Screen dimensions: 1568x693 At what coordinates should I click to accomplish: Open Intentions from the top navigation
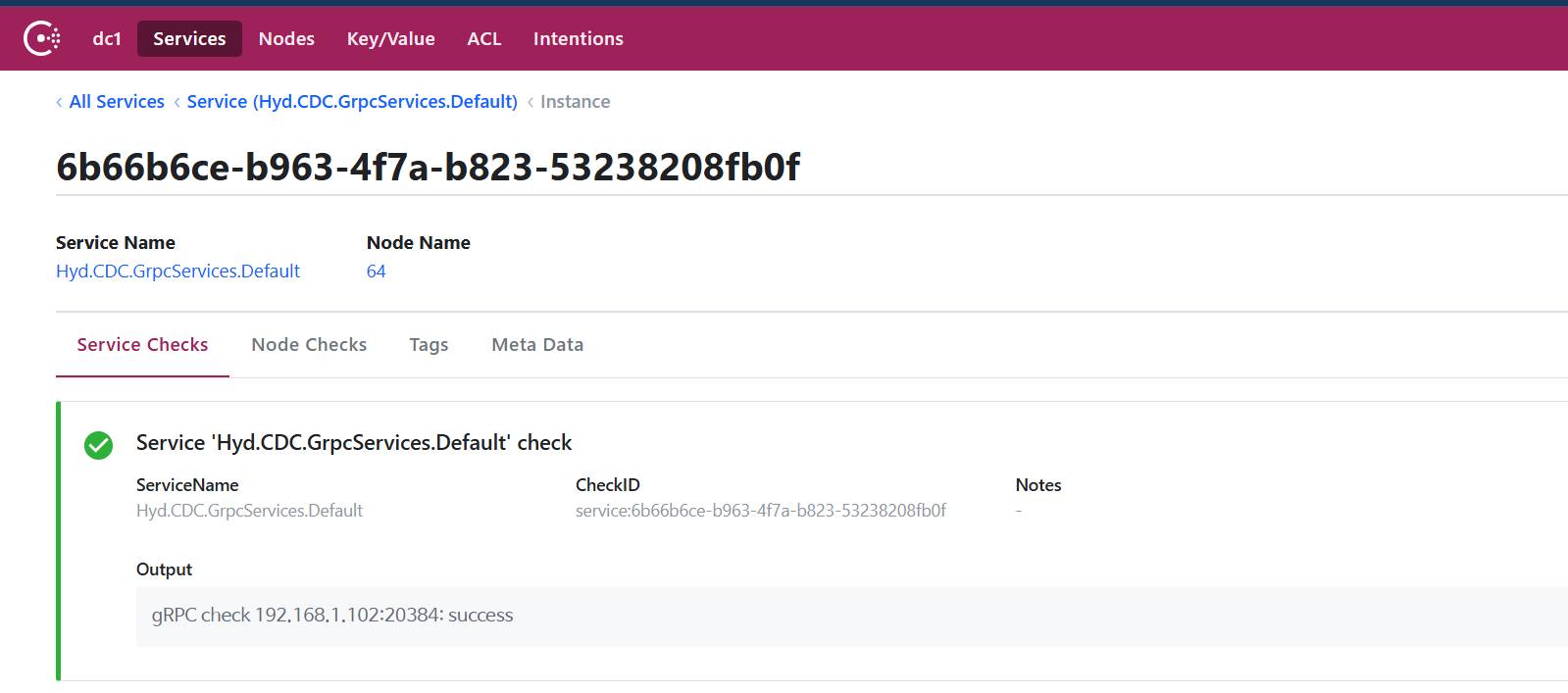coord(578,38)
